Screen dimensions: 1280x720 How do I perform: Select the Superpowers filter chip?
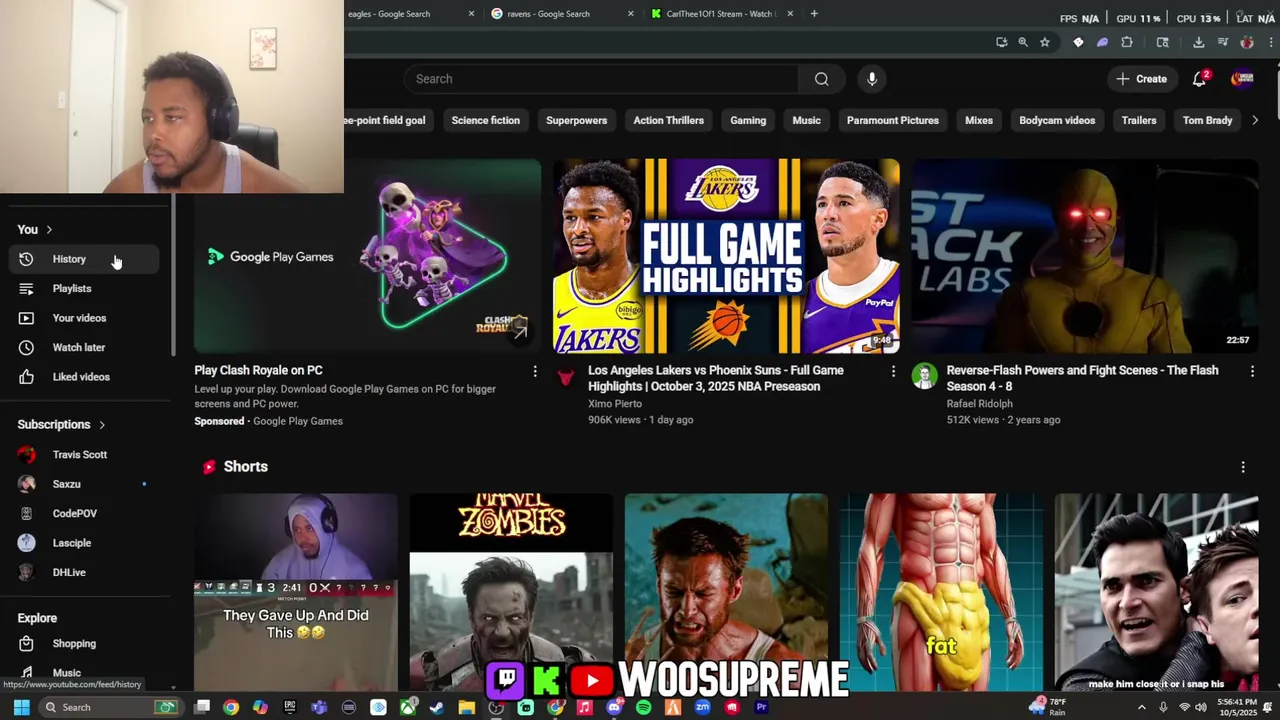point(576,120)
